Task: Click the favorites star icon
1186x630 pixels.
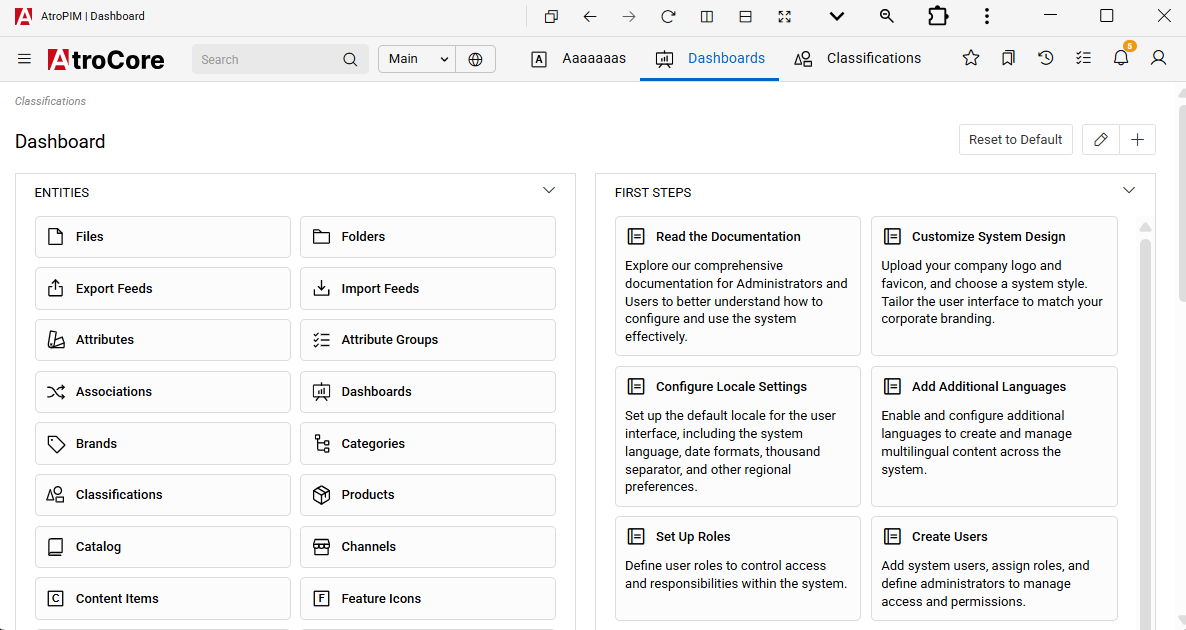Action: [x=970, y=58]
